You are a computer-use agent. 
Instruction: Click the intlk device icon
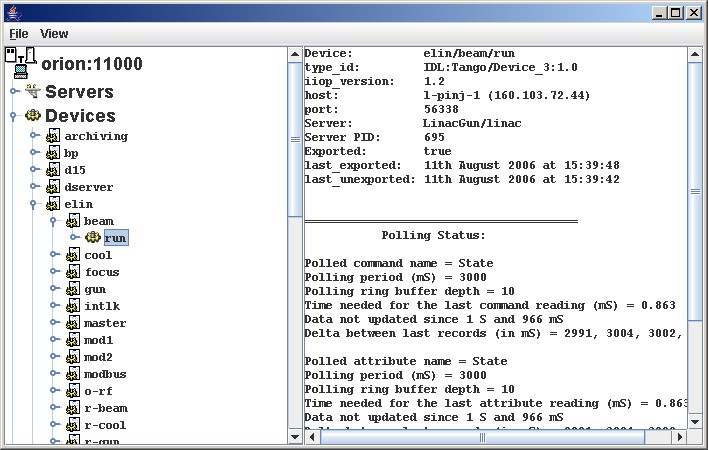pos(72,306)
